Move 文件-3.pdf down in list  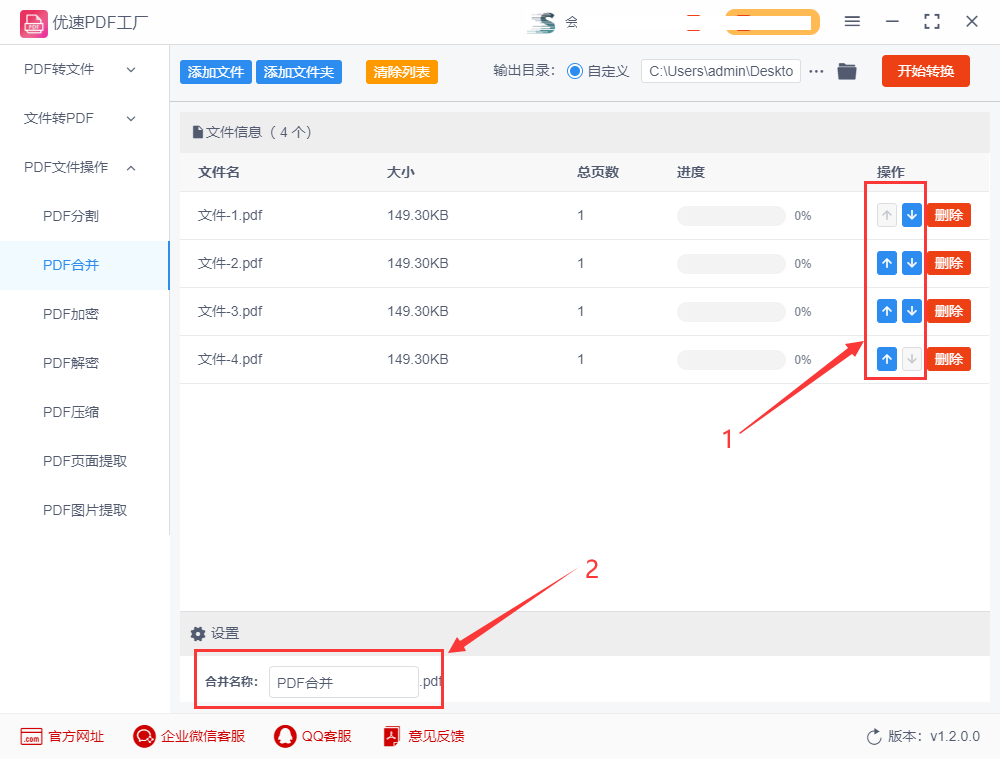click(x=912, y=311)
